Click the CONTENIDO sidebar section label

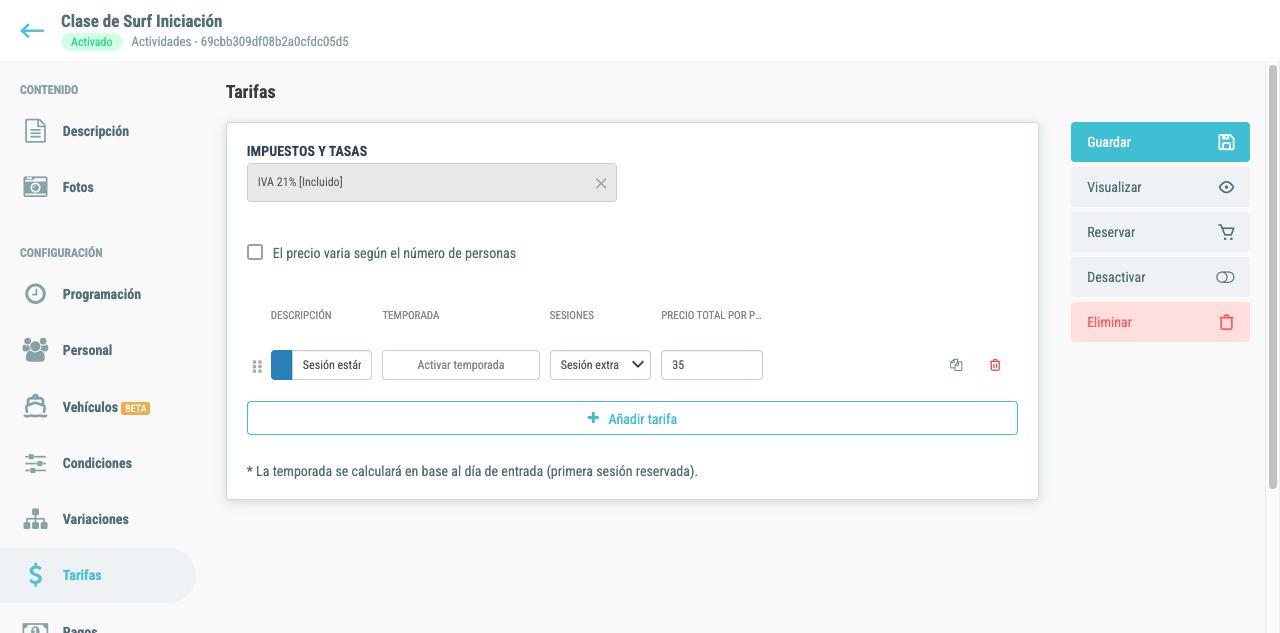[49, 90]
